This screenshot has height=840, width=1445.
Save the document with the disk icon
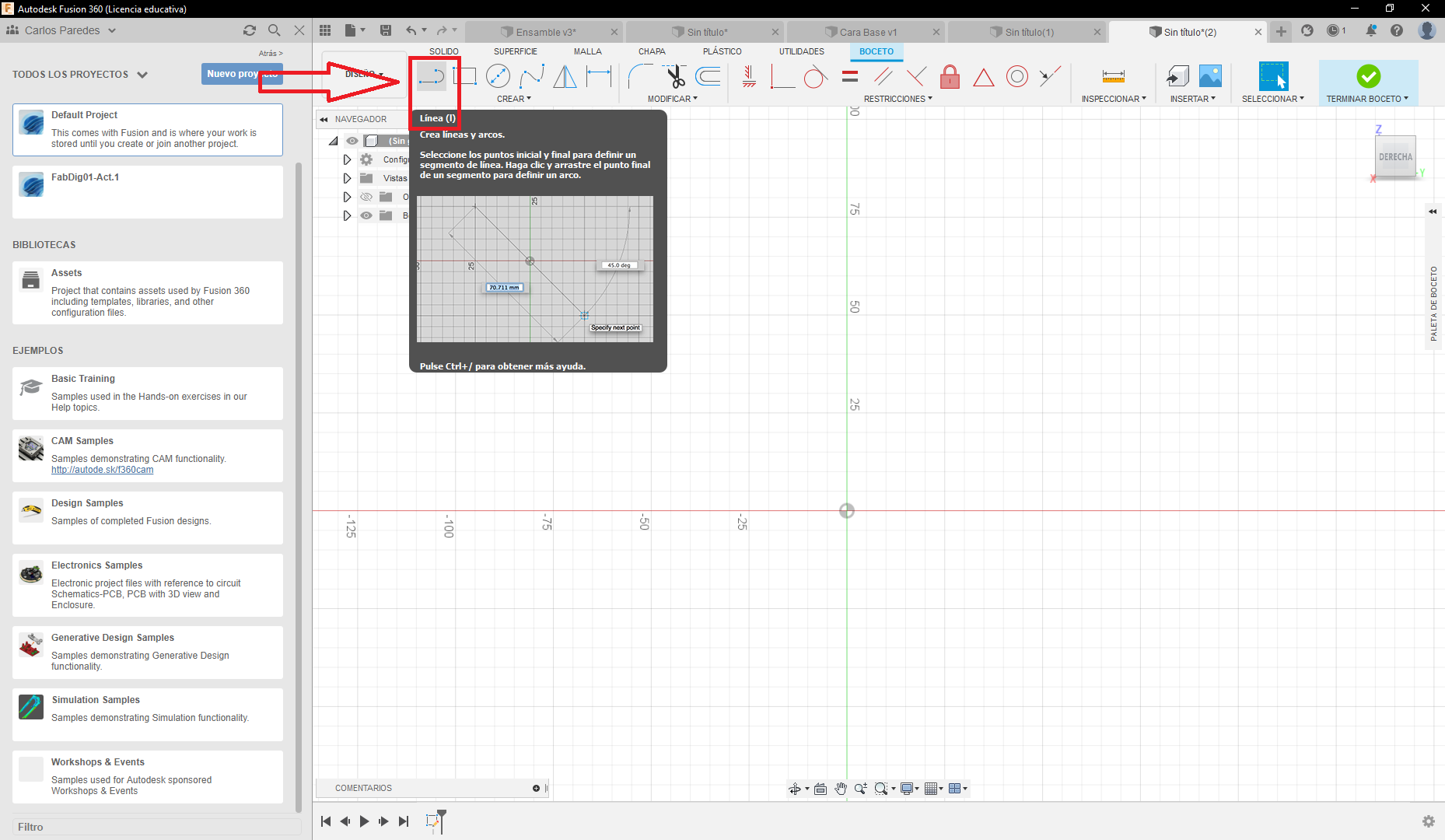pyautogui.click(x=385, y=30)
